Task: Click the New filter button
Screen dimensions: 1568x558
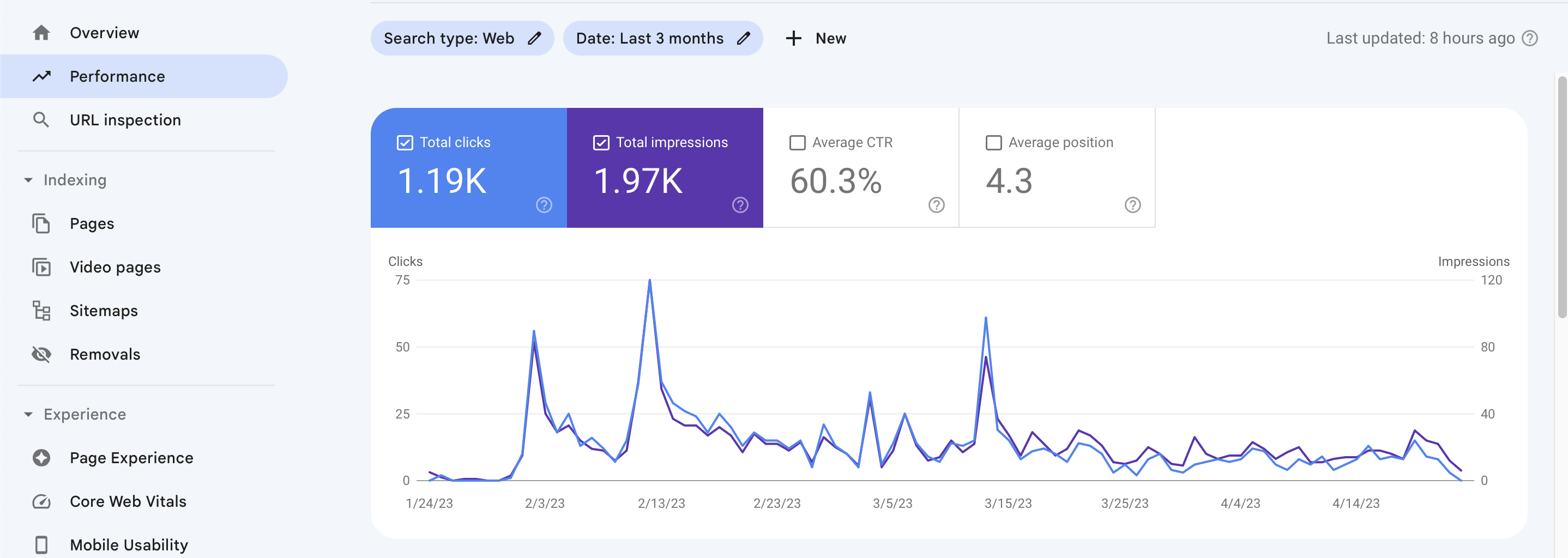Action: (x=816, y=38)
